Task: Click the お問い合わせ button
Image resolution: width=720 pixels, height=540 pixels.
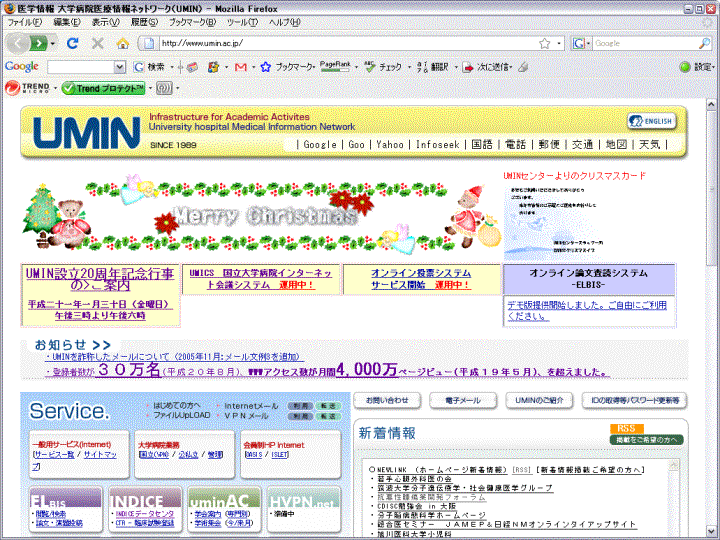Action: 387,400
